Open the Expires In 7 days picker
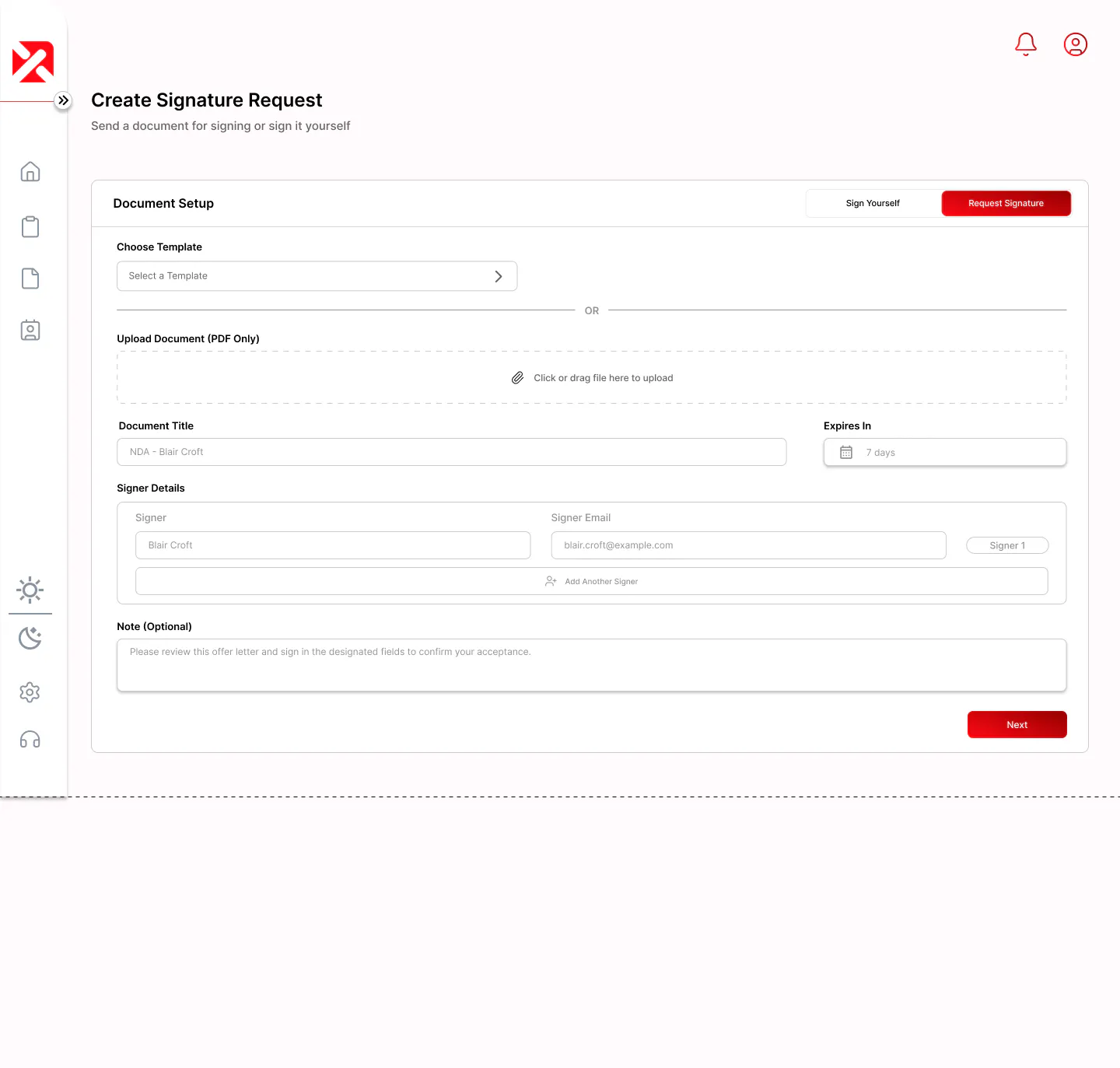Screen dimensions: 1120x1068 point(945,452)
